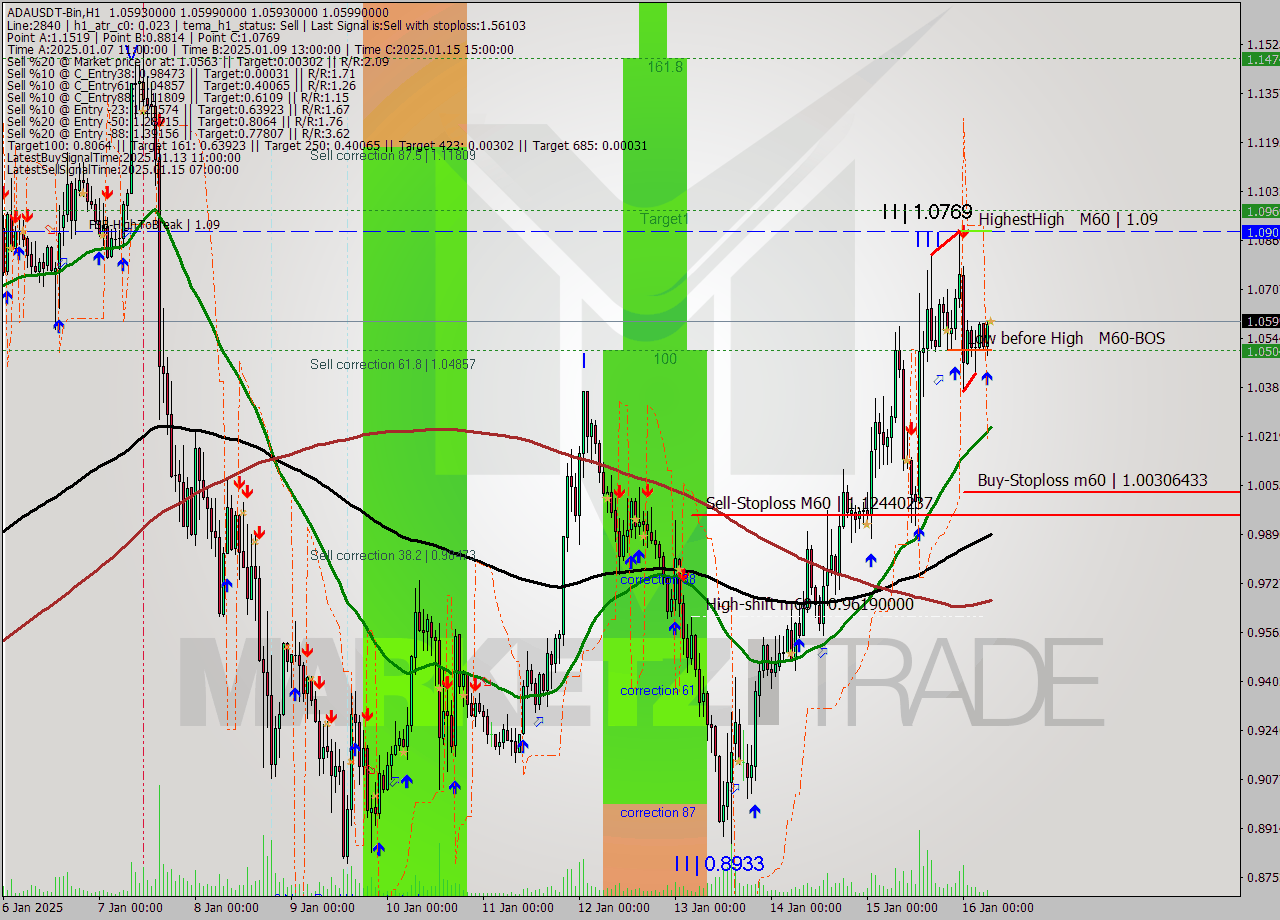Click the '161.8' Fibonacci level label
The height and width of the screenshot is (920, 1280).
coord(665,66)
